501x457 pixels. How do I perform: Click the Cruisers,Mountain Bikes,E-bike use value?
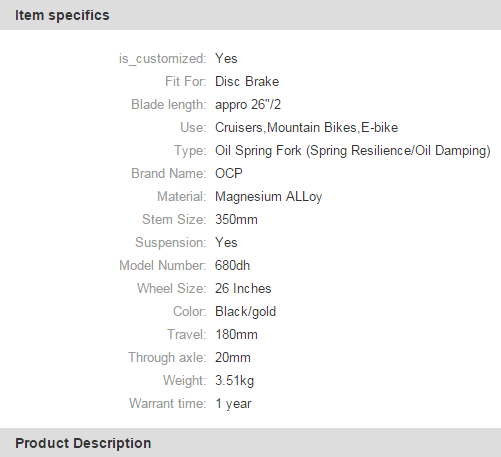pyautogui.click(x=306, y=128)
